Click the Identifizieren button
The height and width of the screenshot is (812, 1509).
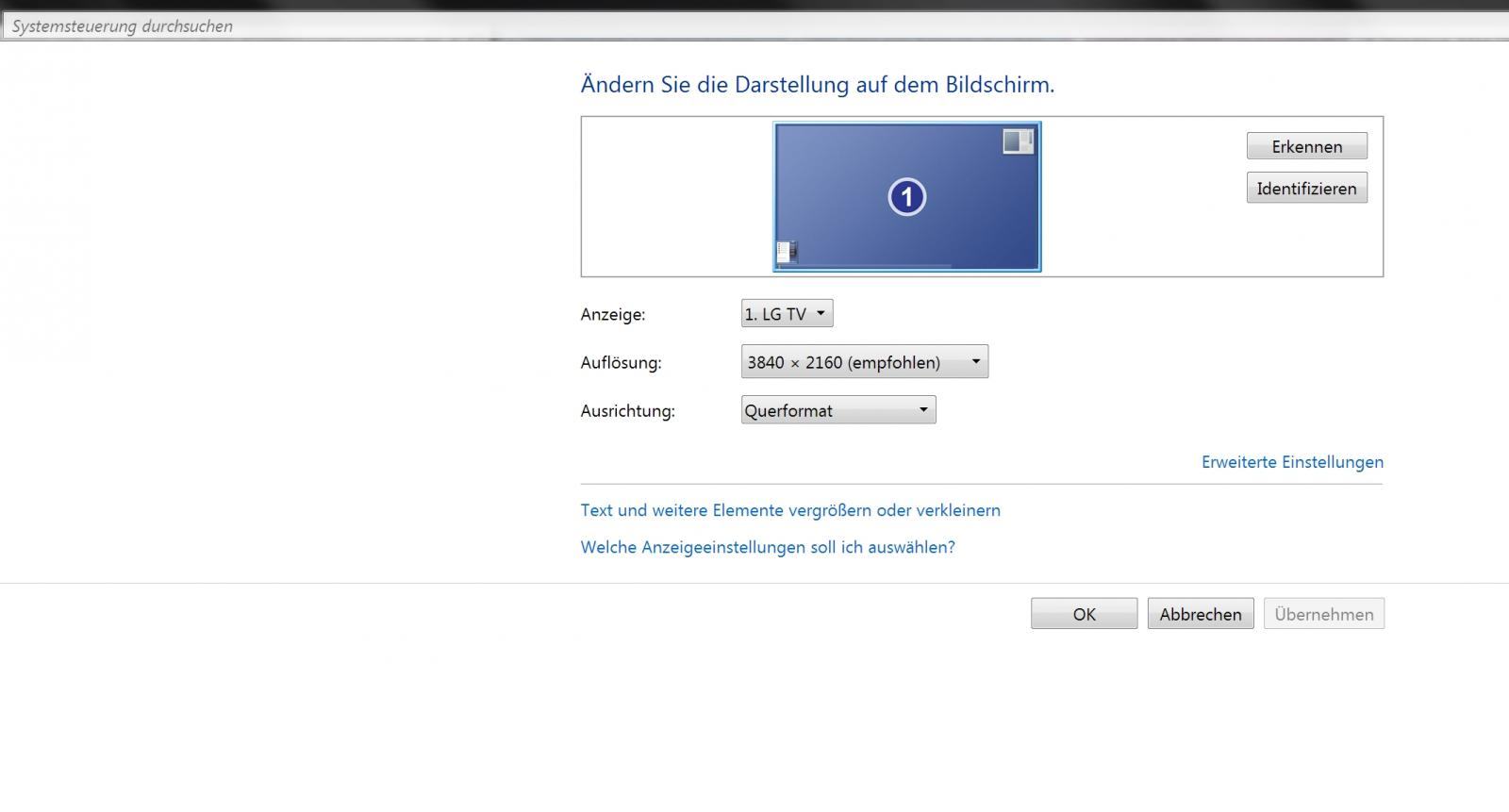point(1306,188)
